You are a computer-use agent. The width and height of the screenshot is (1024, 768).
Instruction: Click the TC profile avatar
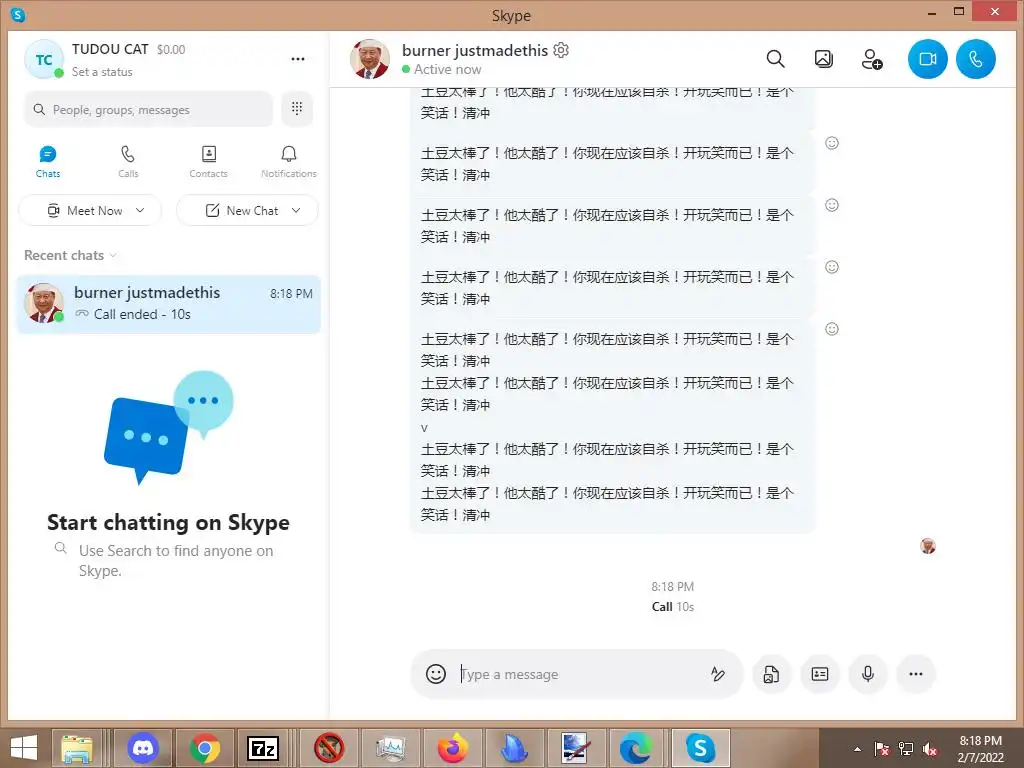(44, 59)
